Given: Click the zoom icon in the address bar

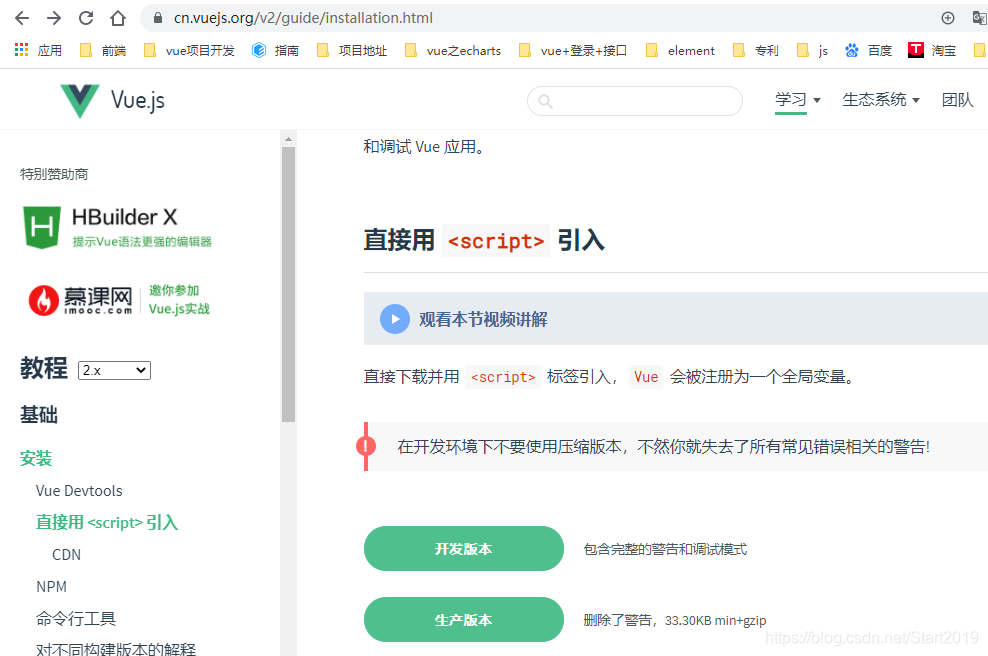Looking at the screenshot, I should (948, 17).
